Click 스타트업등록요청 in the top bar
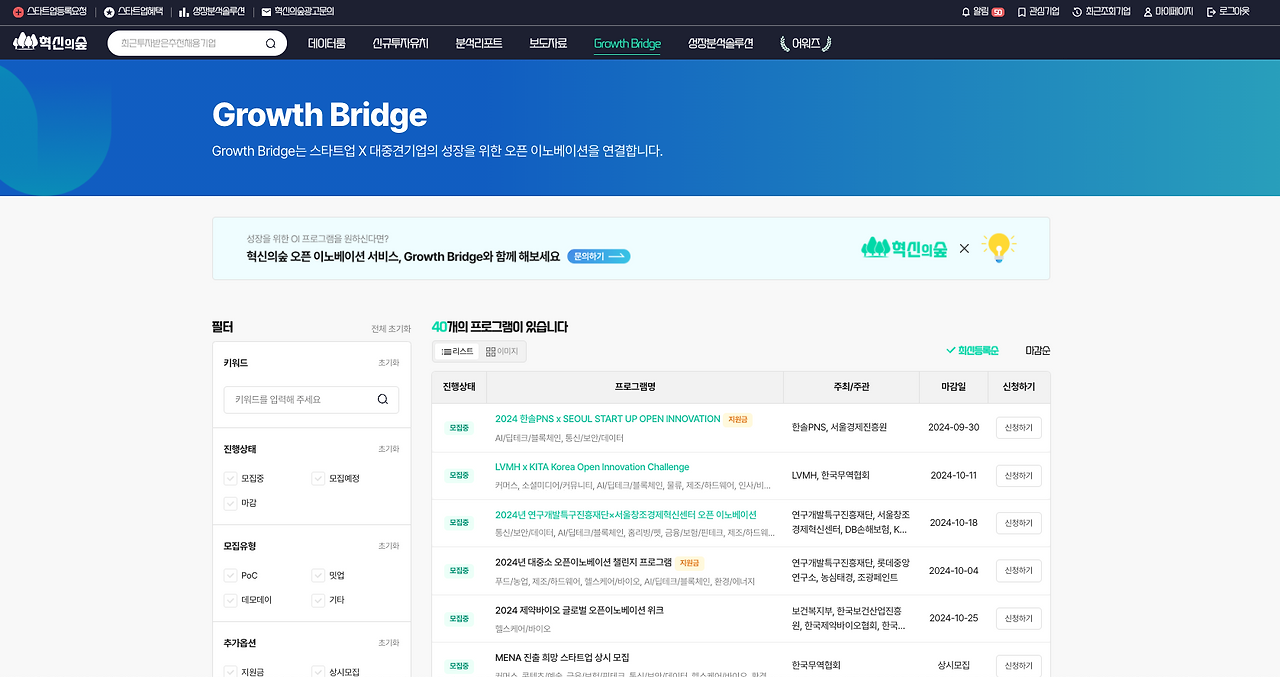Screen dimensions: 1280x677 point(50,12)
